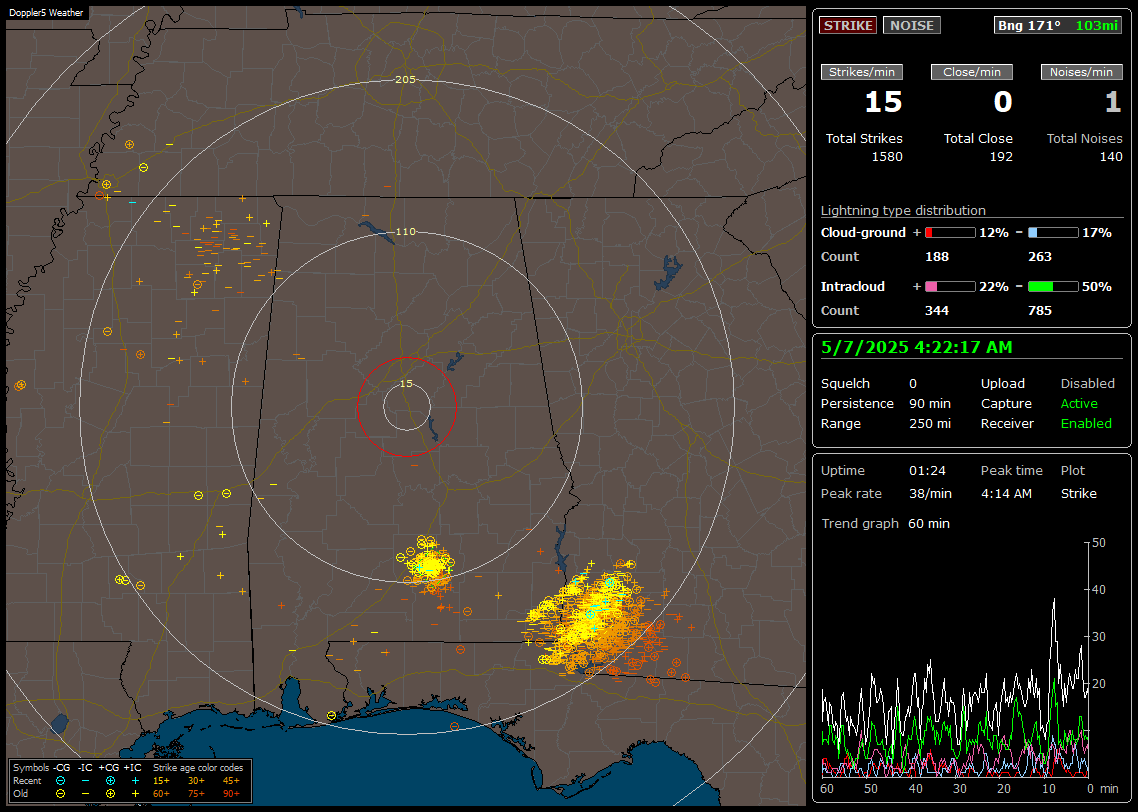1138x812 pixels.
Task: Click the 90+ strike age color code
Action: pyautogui.click(x=231, y=794)
